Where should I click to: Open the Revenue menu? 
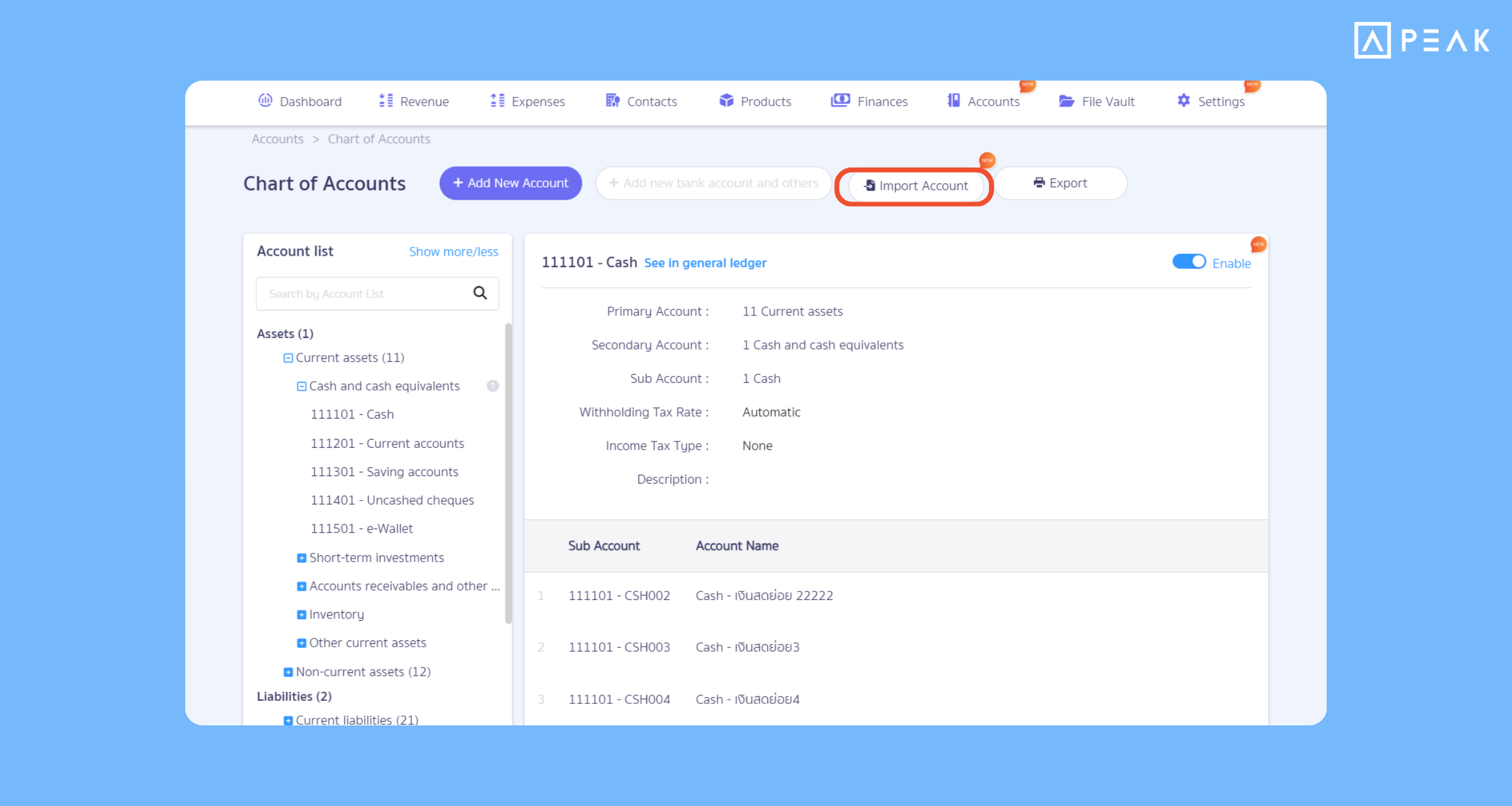tap(414, 101)
